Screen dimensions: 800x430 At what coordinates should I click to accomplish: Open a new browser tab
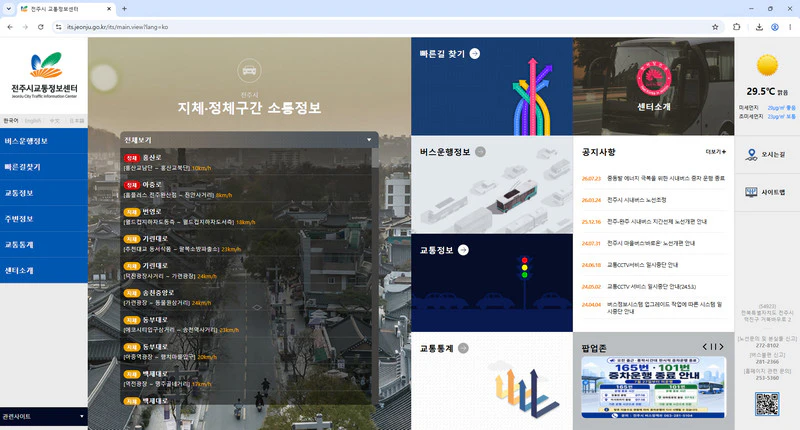click(124, 9)
